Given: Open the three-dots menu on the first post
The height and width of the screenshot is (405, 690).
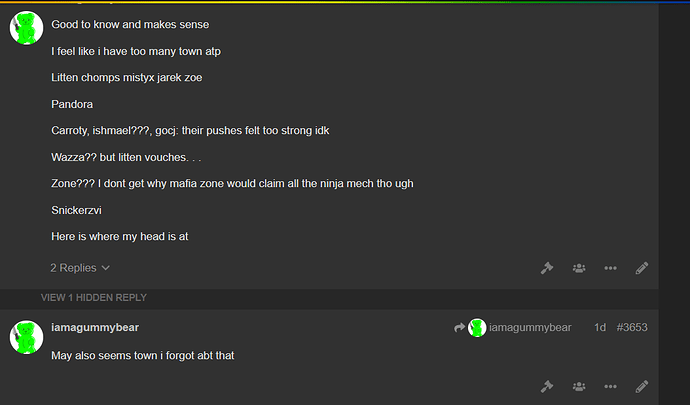Looking at the screenshot, I should [x=610, y=268].
